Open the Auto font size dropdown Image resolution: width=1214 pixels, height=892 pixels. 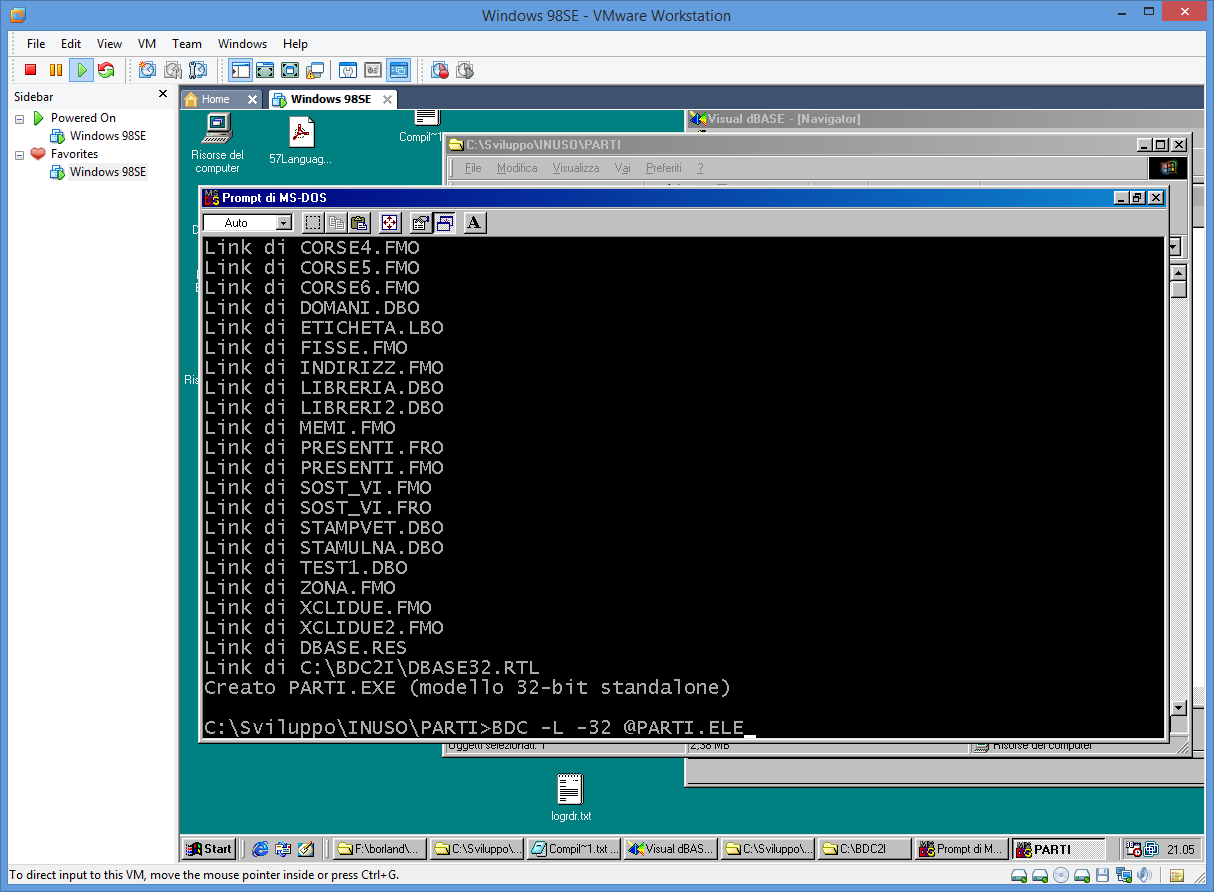click(284, 223)
